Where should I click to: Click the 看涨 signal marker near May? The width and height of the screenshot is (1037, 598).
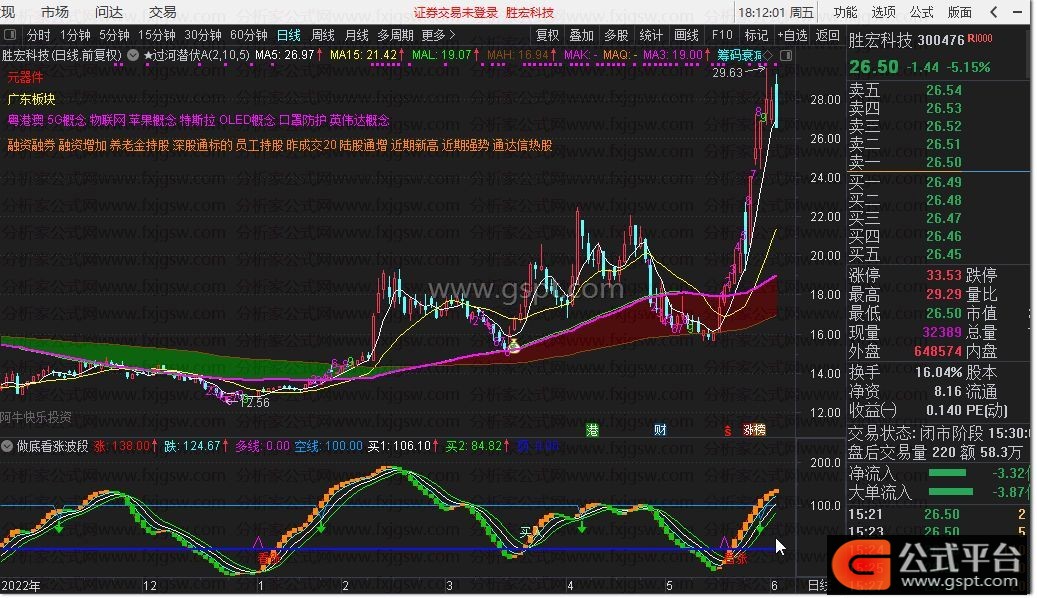(x=734, y=558)
